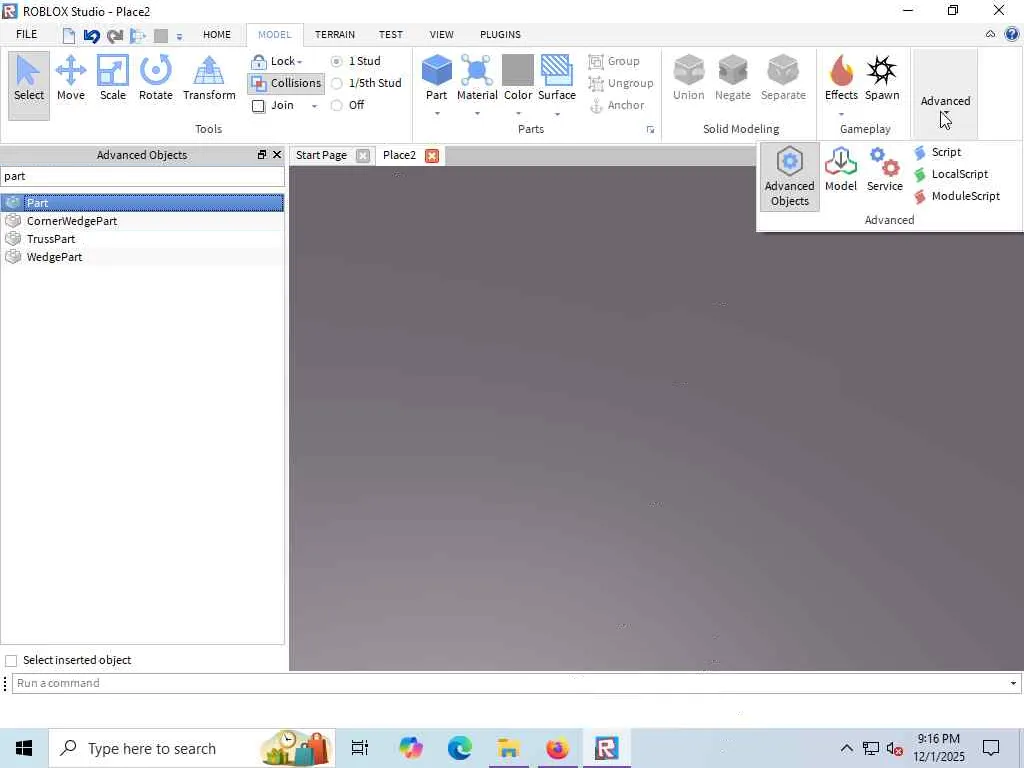Open the Effects flame icon
This screenshot has height=768, width=1024.
click(x=841, y=71)
